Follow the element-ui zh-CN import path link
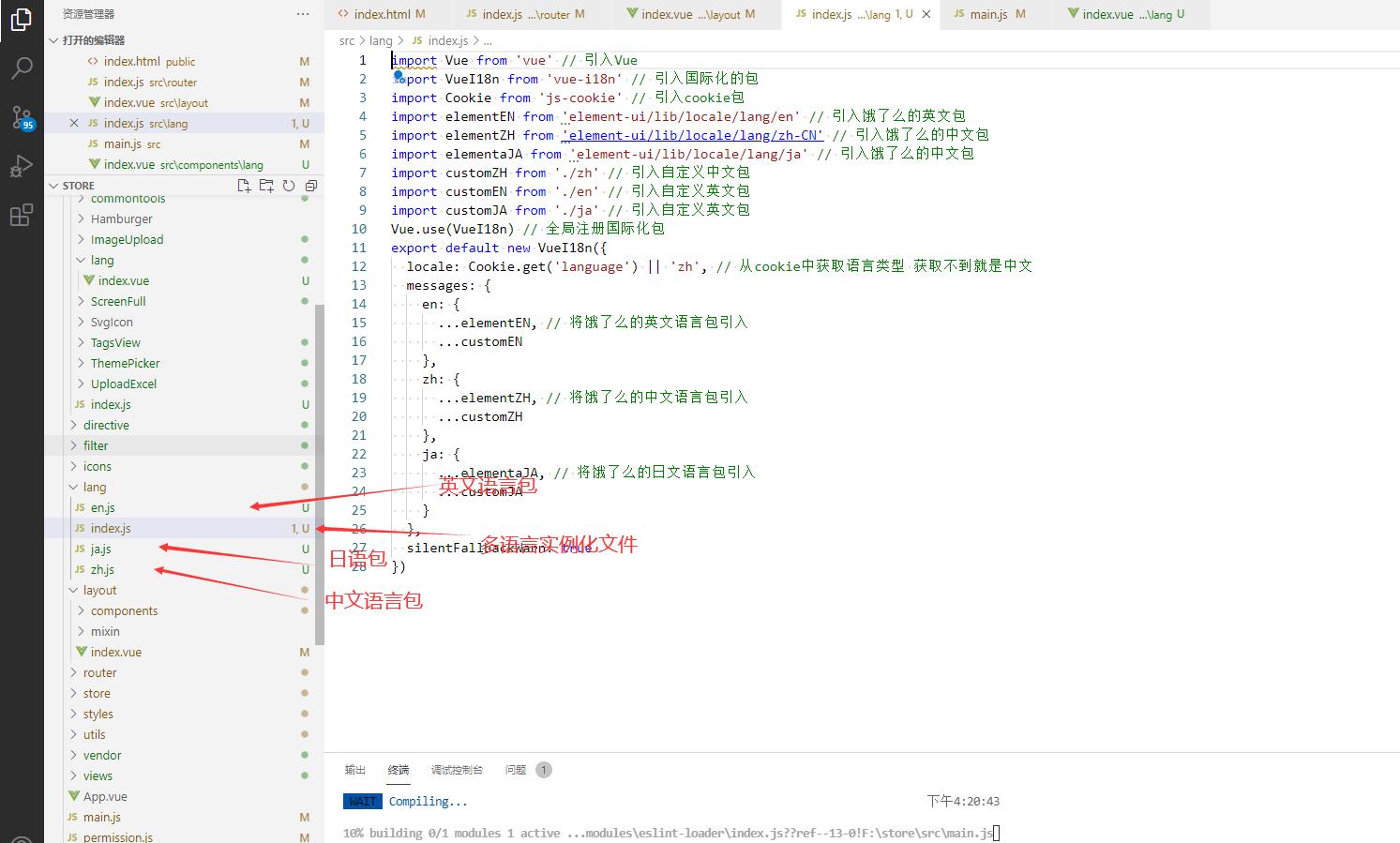Viewport: 1400px width, 843px height. click(x=692, y=135)
